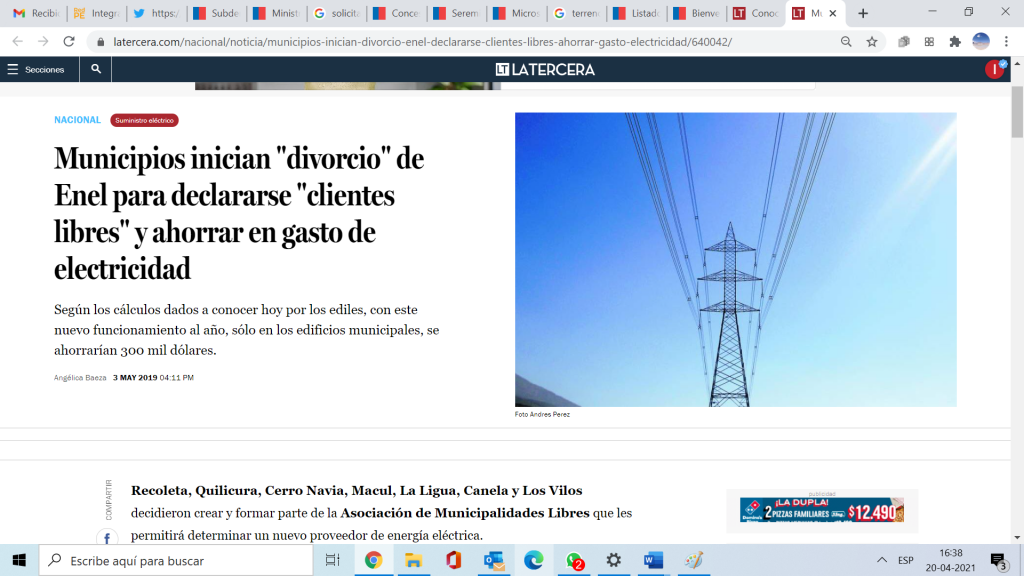Switch to the Google solicita tab

[x=336, y=13]
